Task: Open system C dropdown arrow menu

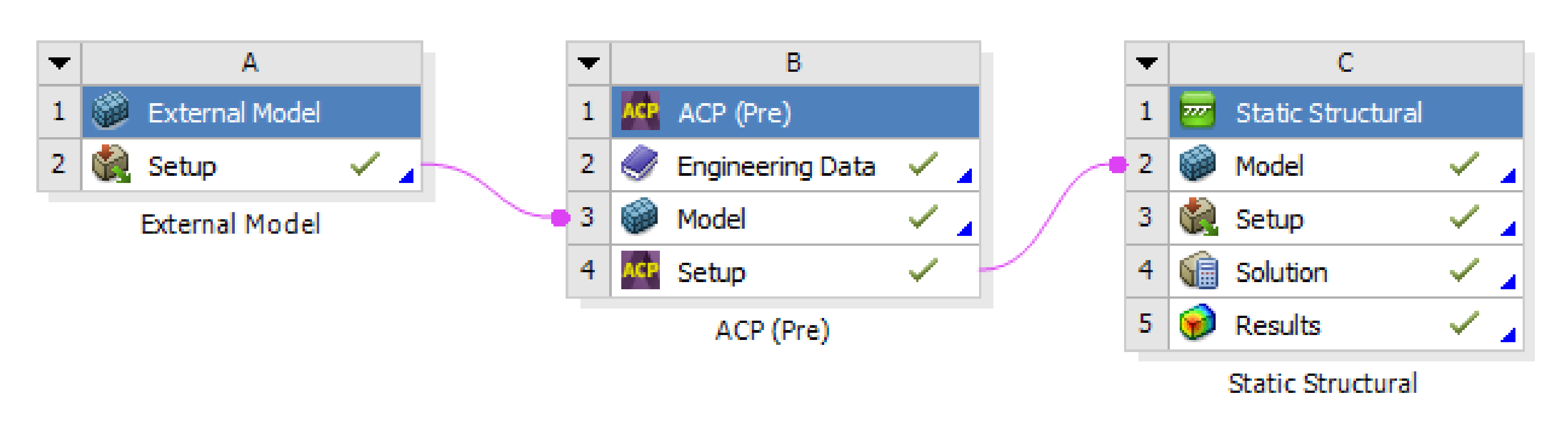Action: 1147,63
